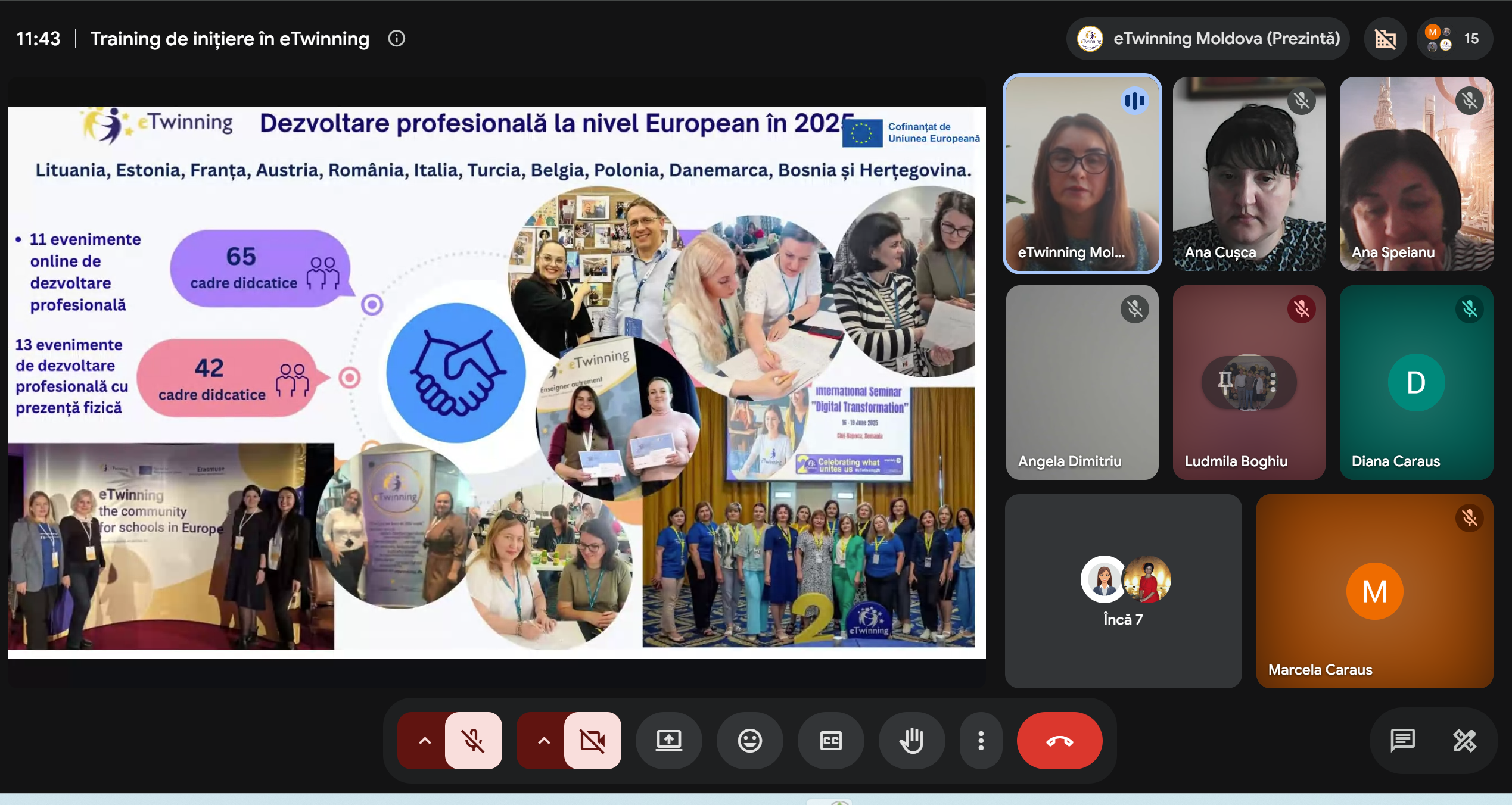
Task: Open the "Încă 7" more participants tile
Action: 1124,591
